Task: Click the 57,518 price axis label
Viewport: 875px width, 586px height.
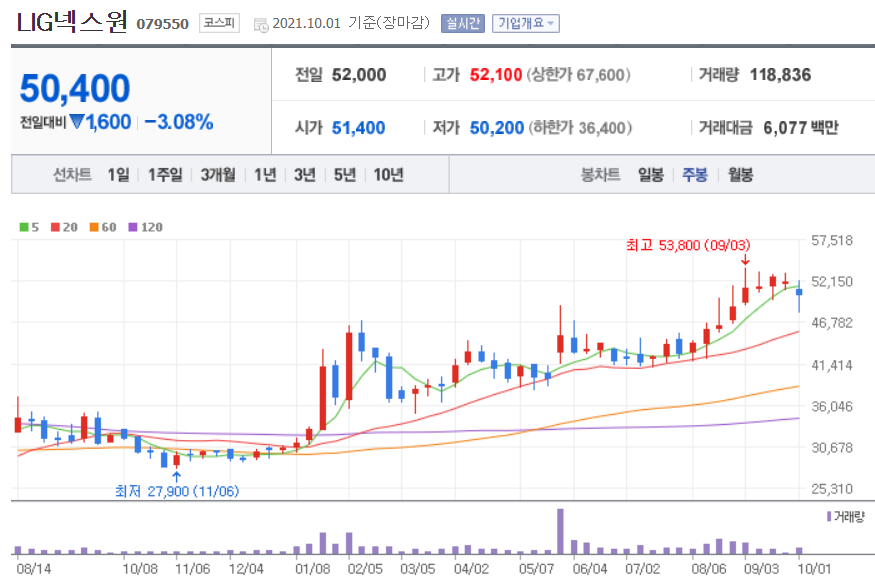Action: [832, 241]
